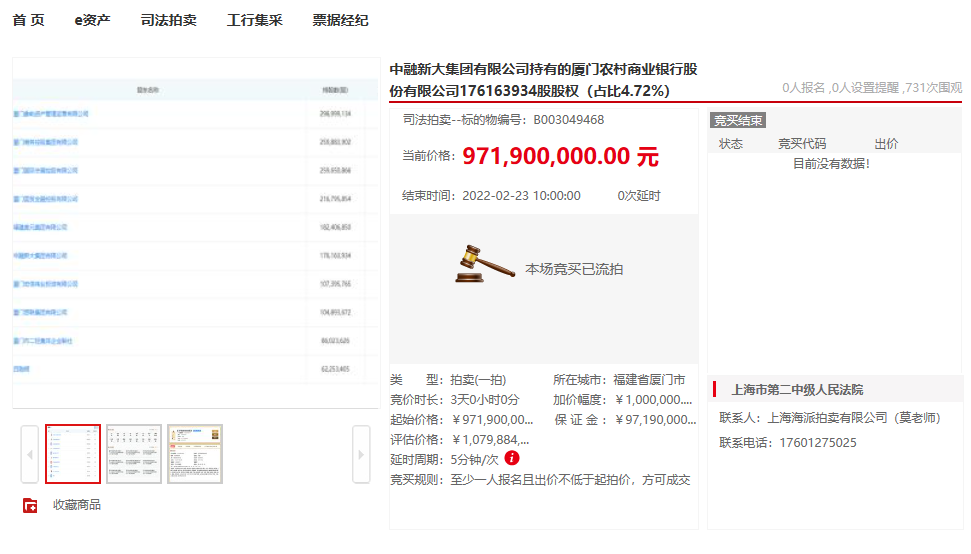Click the red folder favorite icon

click(x=30, y=505)
